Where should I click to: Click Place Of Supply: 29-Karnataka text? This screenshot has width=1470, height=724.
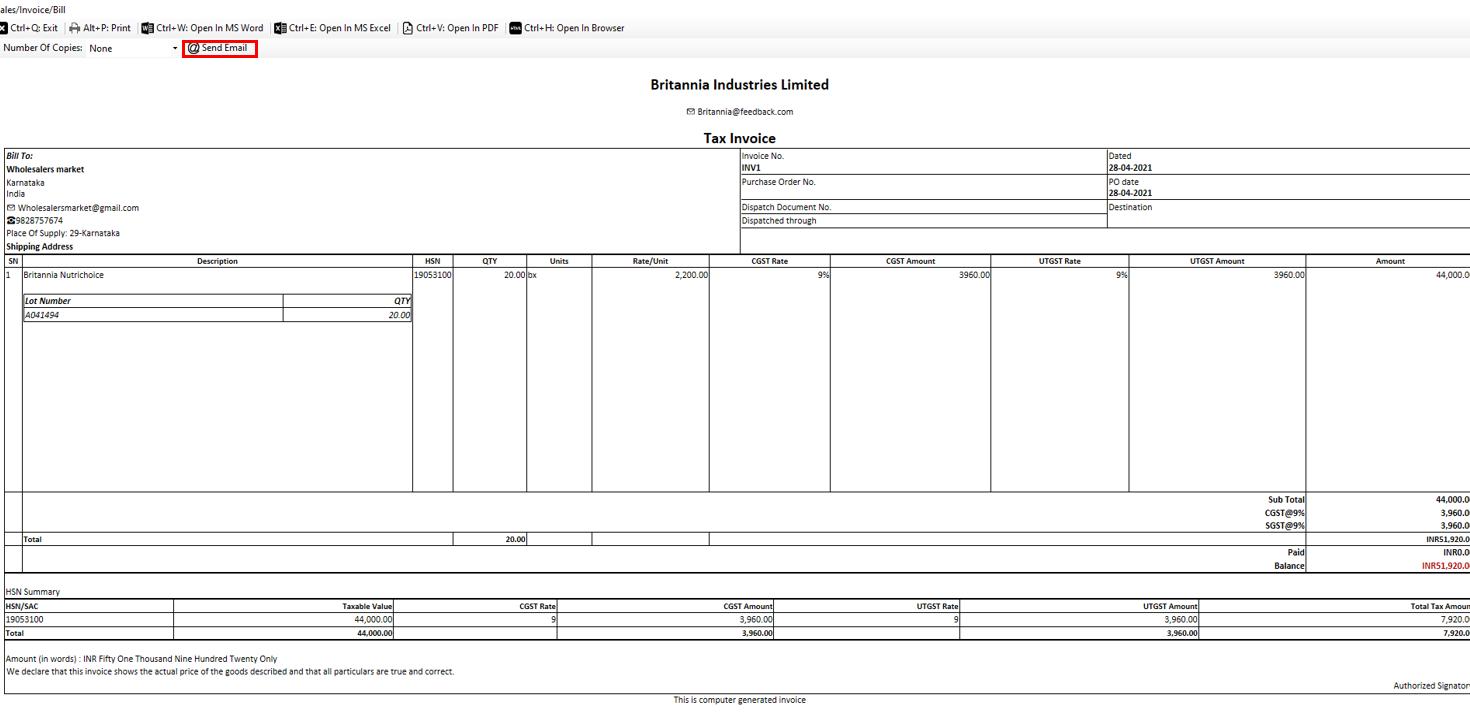(x=63, y=233)
